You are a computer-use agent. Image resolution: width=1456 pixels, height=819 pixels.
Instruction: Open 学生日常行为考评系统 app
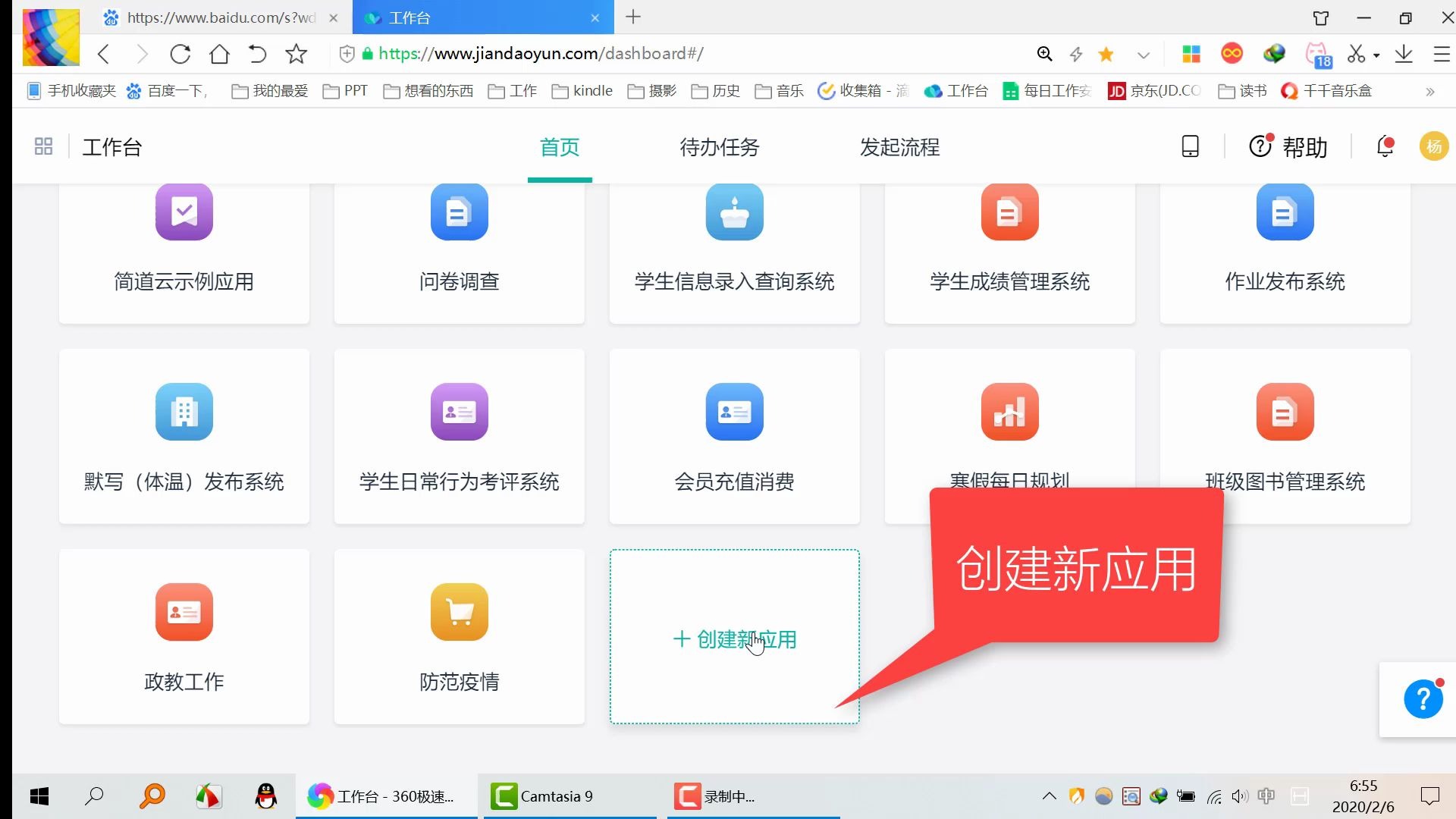coord(459,437)
